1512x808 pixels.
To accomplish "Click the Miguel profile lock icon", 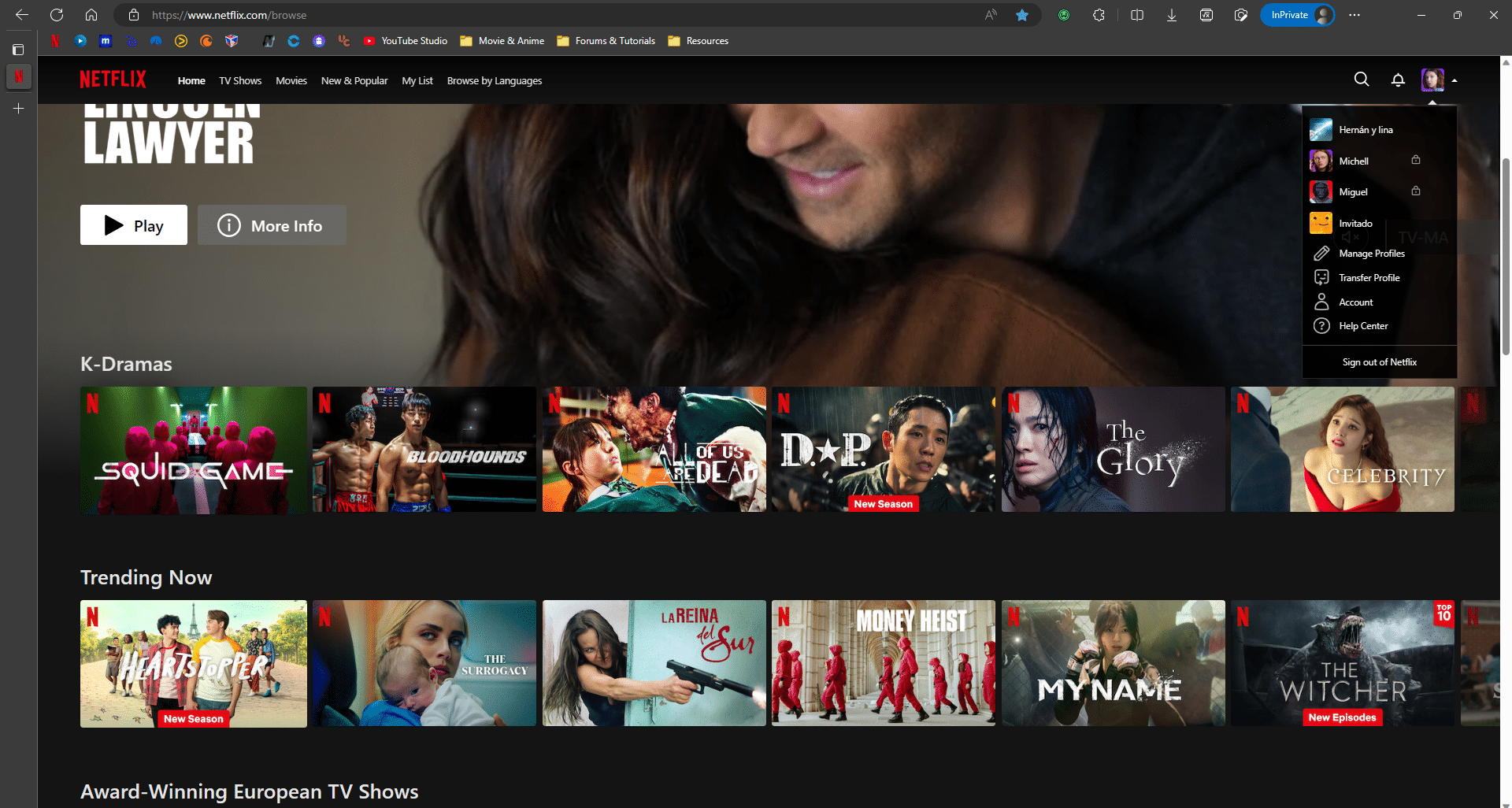I will coord(1416,191).
